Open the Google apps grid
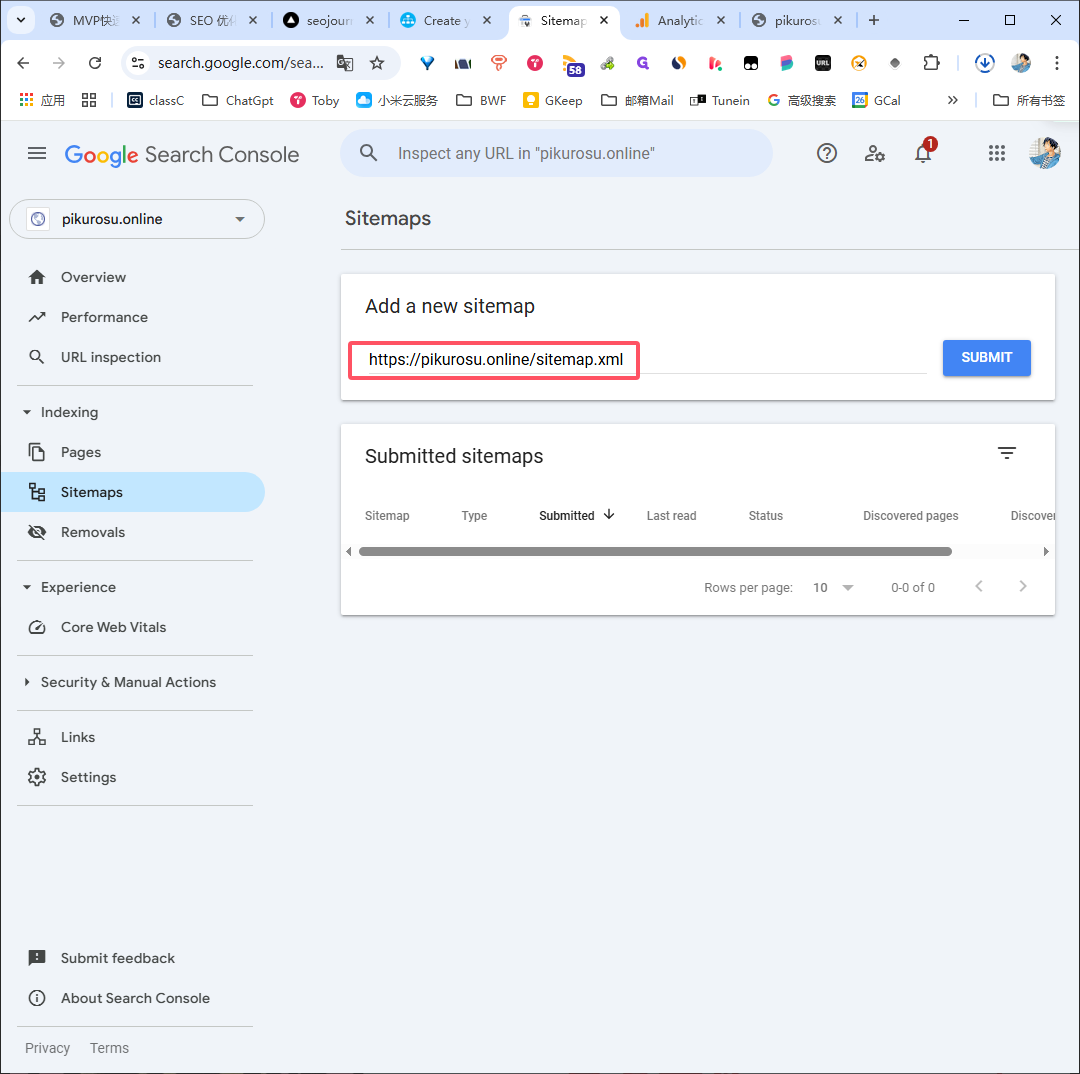The width and height of the screenshot is (1080, 1074). coord(997,154)
